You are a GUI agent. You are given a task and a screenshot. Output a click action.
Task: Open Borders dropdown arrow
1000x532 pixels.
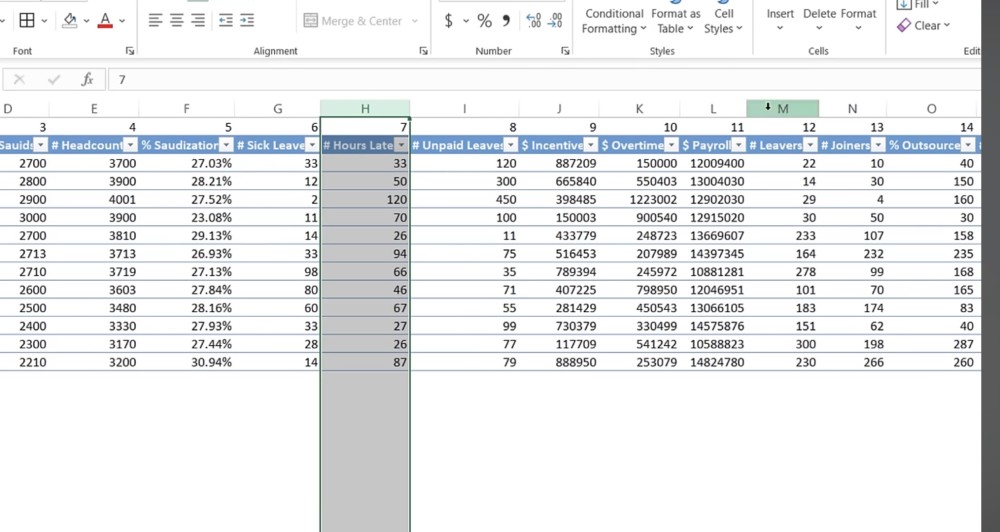[44, 21]
